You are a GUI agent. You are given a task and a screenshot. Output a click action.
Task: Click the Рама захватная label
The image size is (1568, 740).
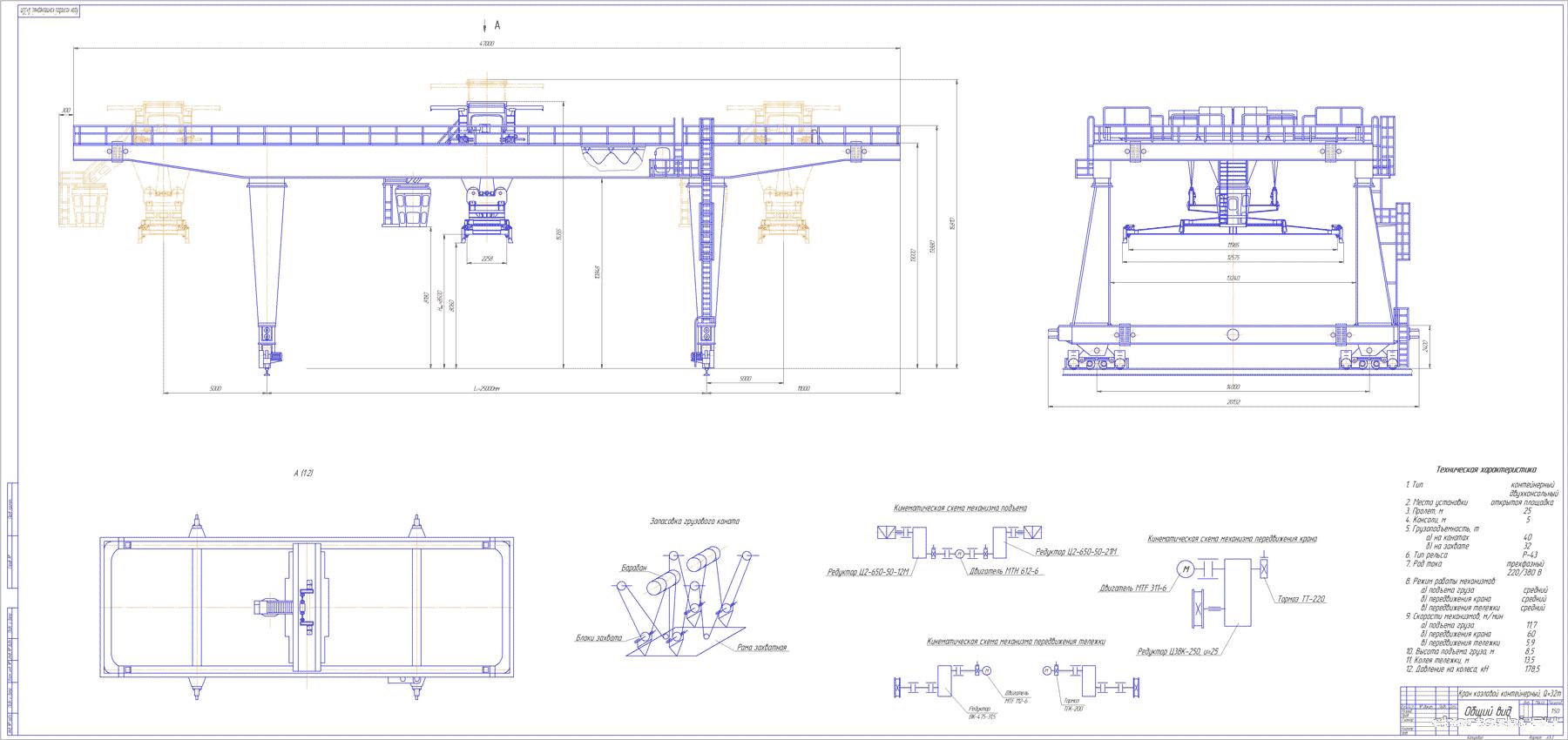pyautogui.click(x=761, y=647)
